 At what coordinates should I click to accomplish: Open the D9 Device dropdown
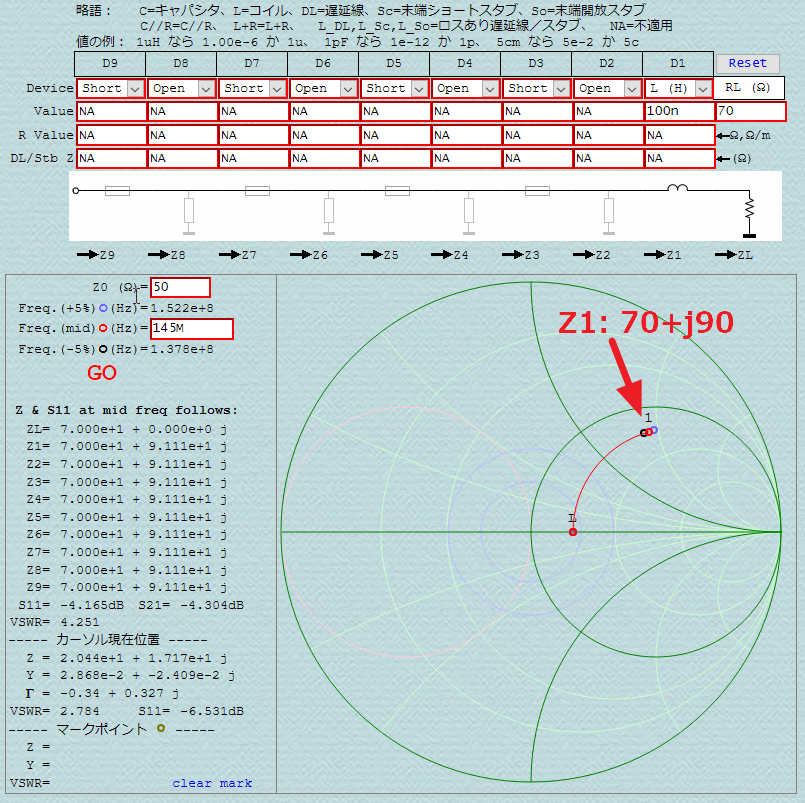pyautogui.click(x=110, y=88)
